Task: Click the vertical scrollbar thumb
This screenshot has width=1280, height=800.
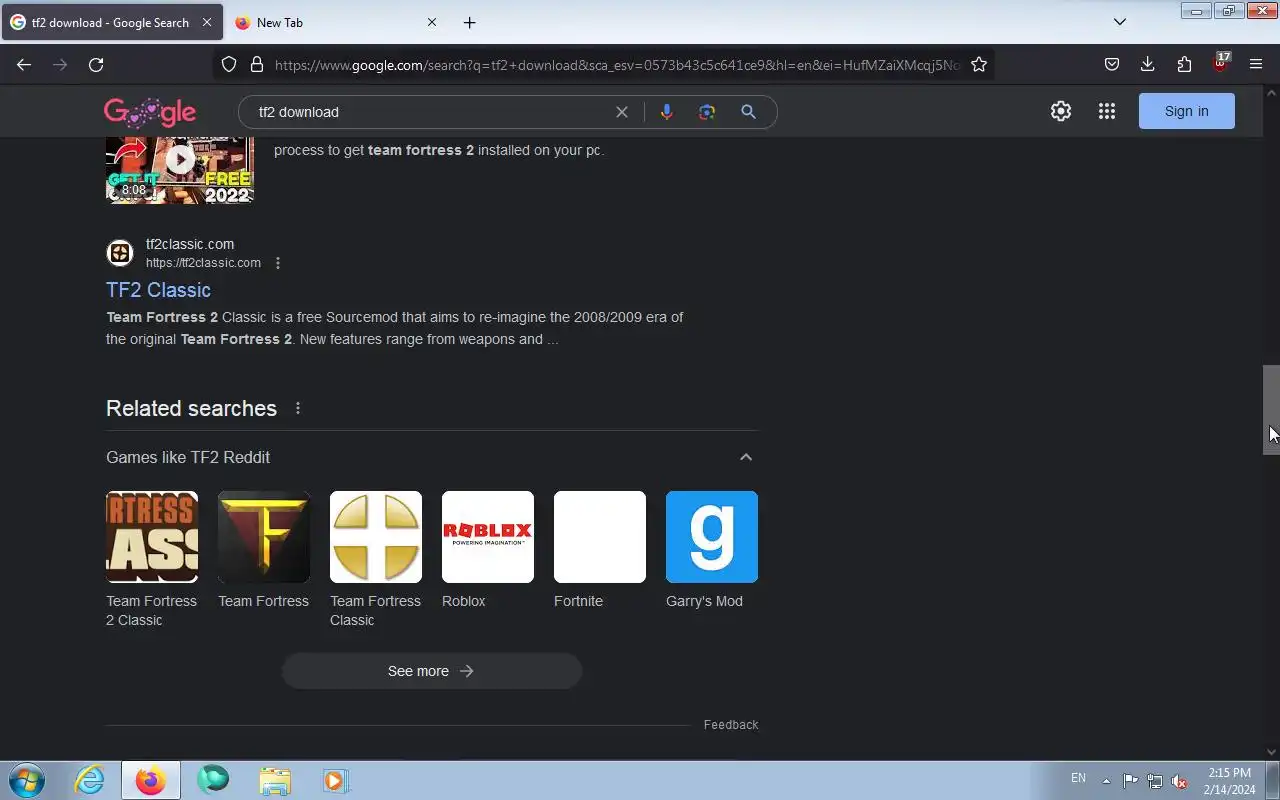Action: (1271, 410)
